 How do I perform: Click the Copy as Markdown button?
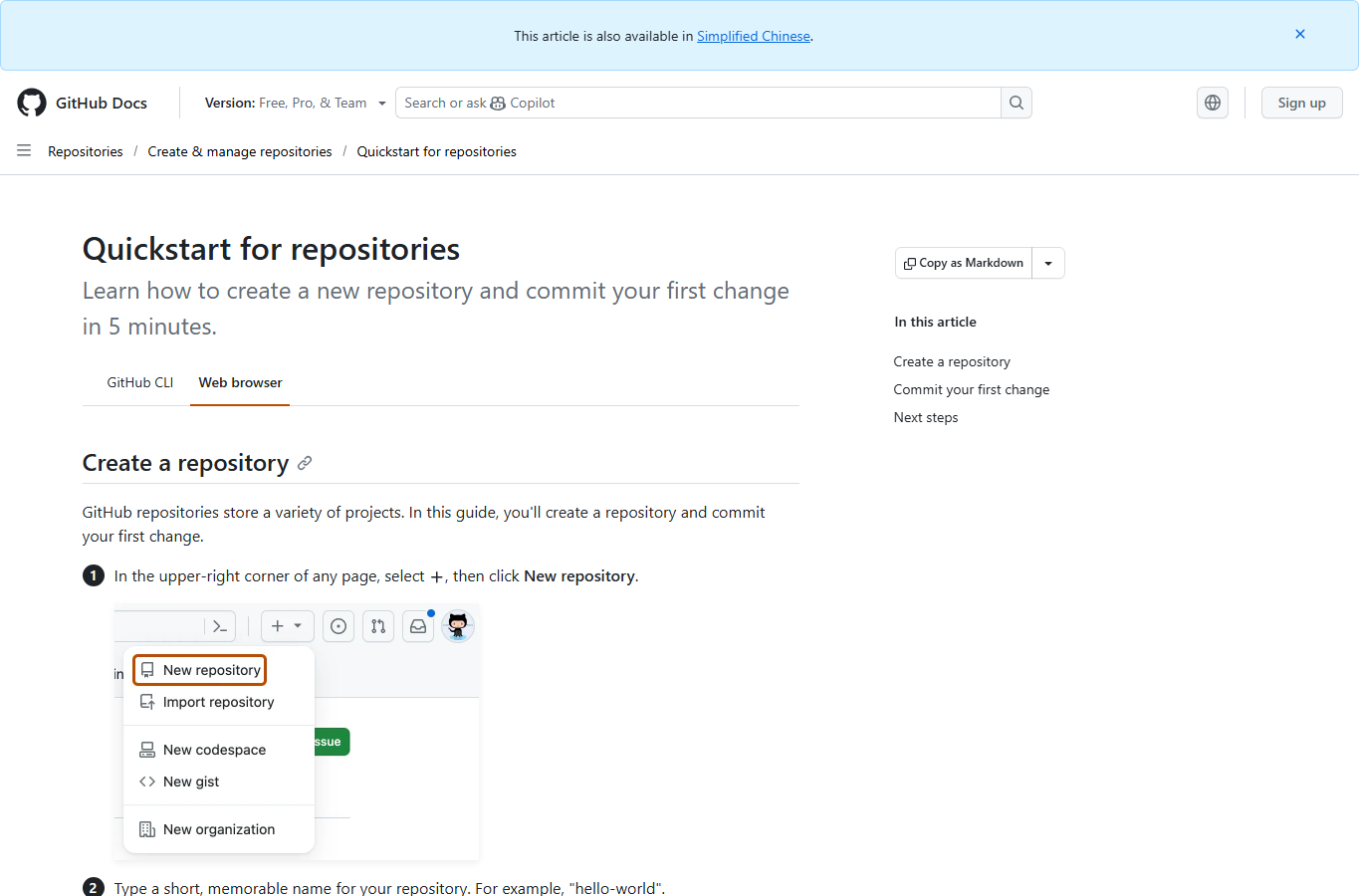pos(964,263)
